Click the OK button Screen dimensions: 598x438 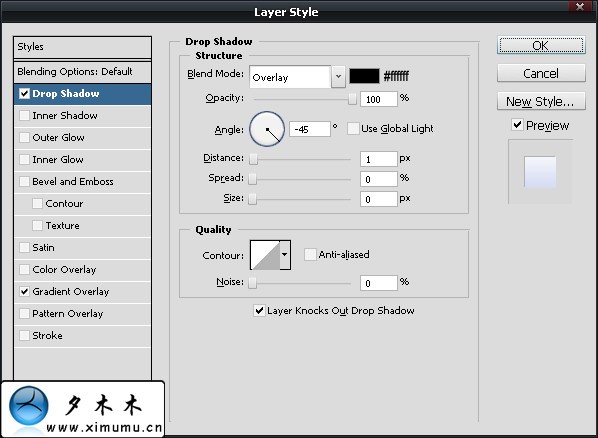pos(541,45)
